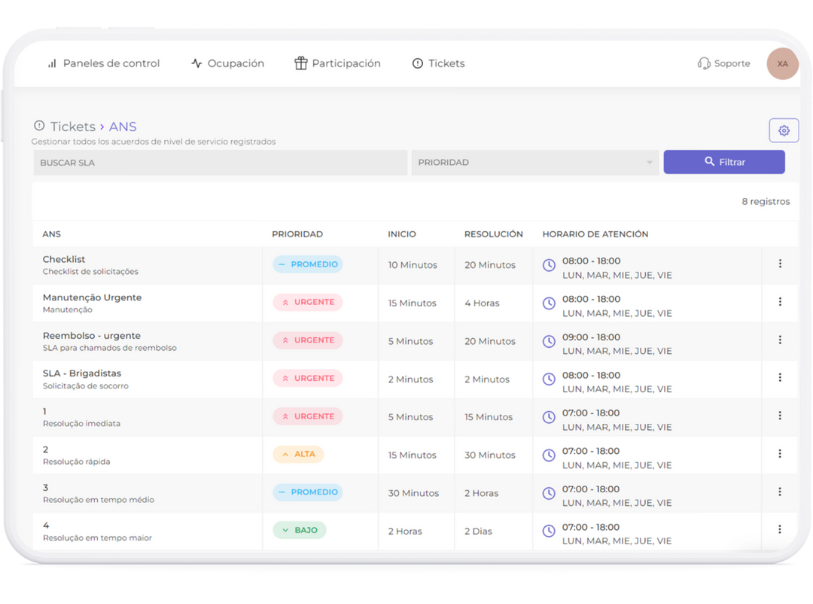The width and height of the screenshot is (813, 604).
Task: Click the Participación icon in the navbar
Action: 299,62
